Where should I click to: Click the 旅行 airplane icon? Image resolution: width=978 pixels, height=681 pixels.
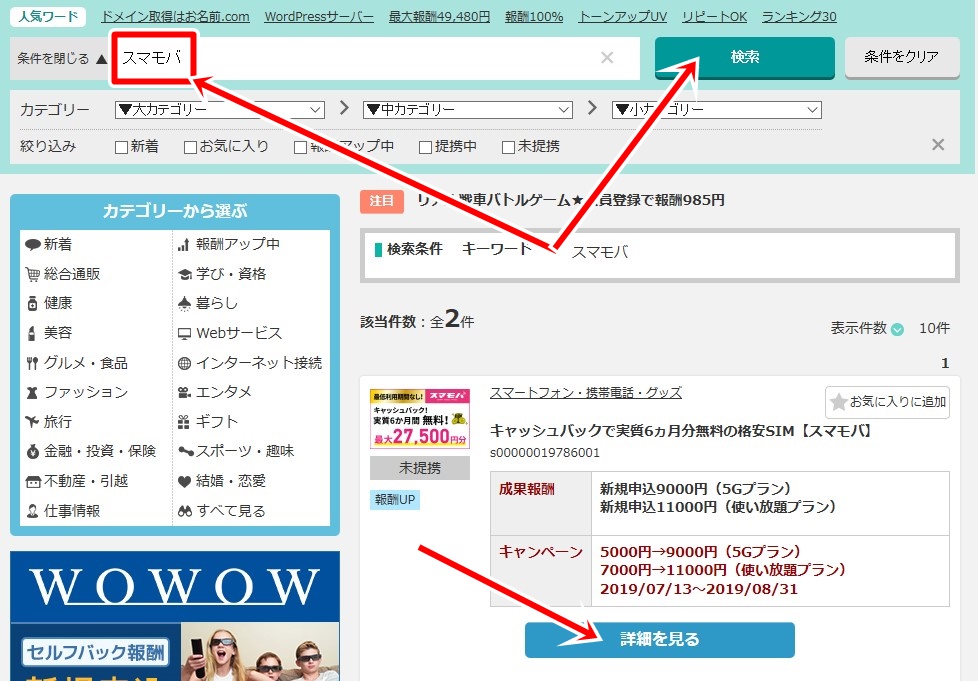32,422
